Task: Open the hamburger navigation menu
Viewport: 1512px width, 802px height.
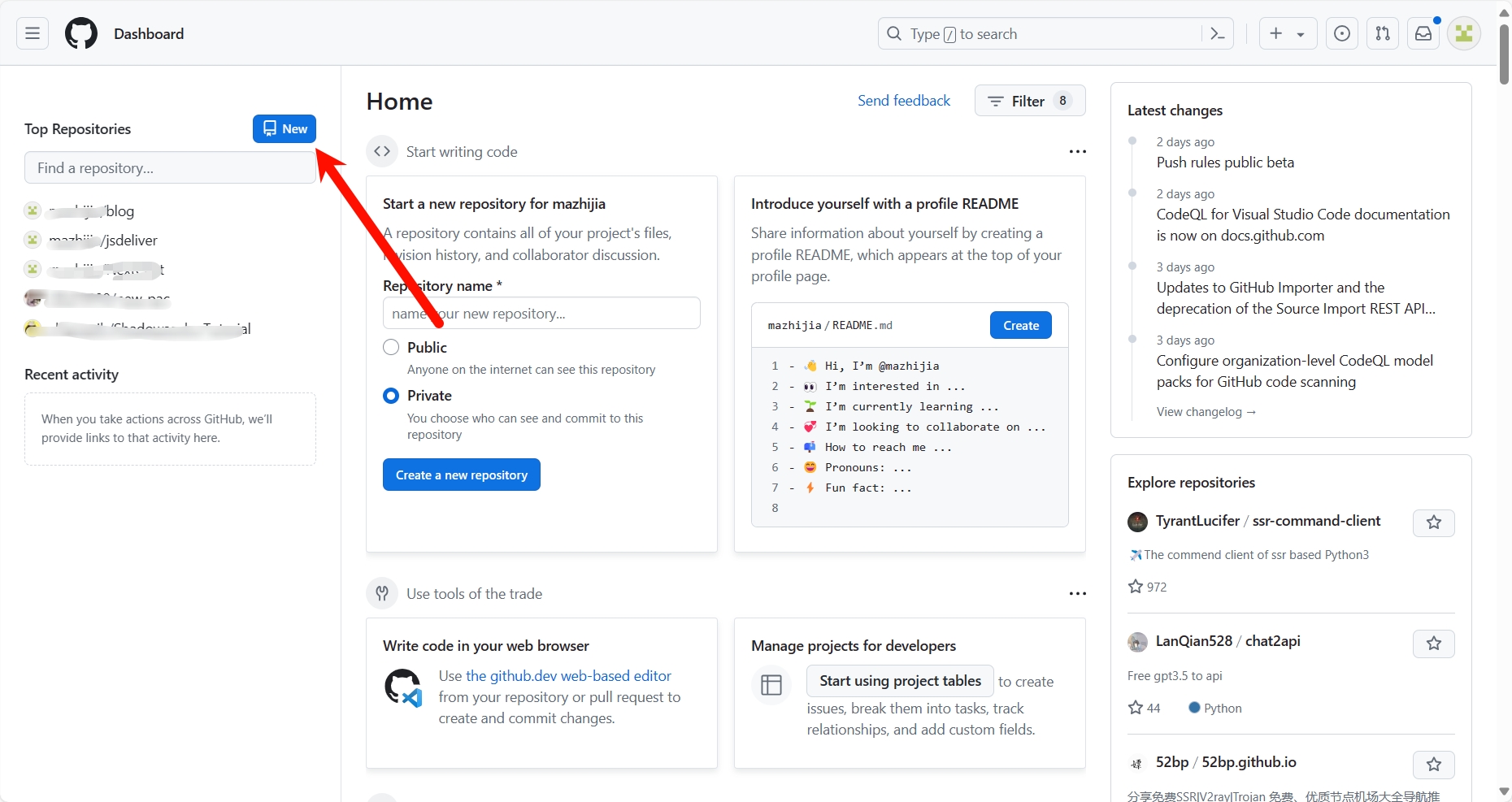Action: click(x=33, y=33)
